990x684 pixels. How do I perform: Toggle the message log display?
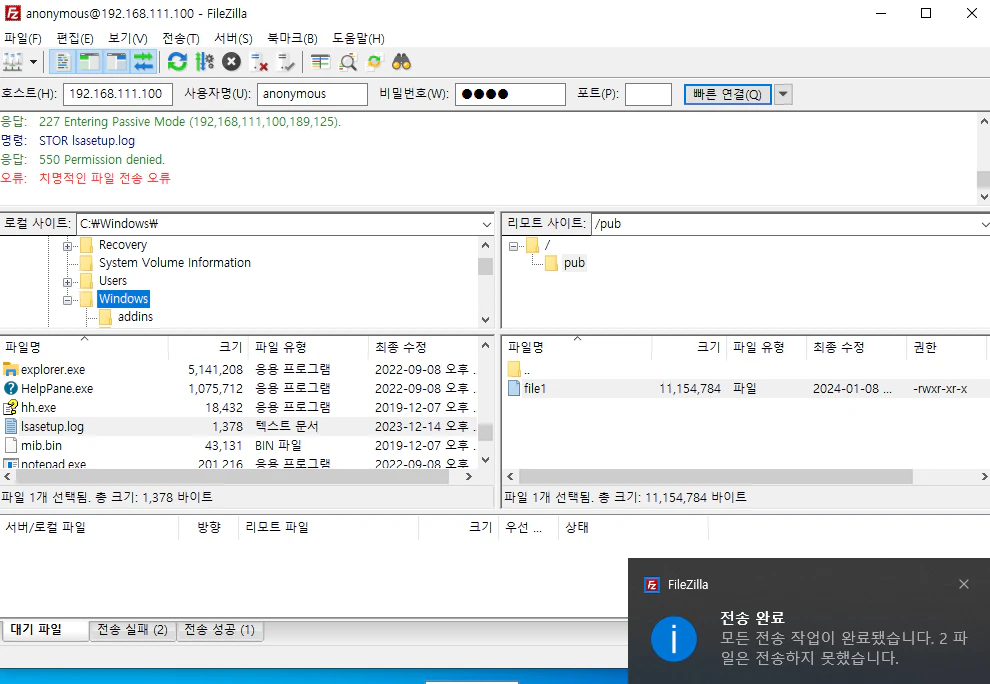pos(62,62)
